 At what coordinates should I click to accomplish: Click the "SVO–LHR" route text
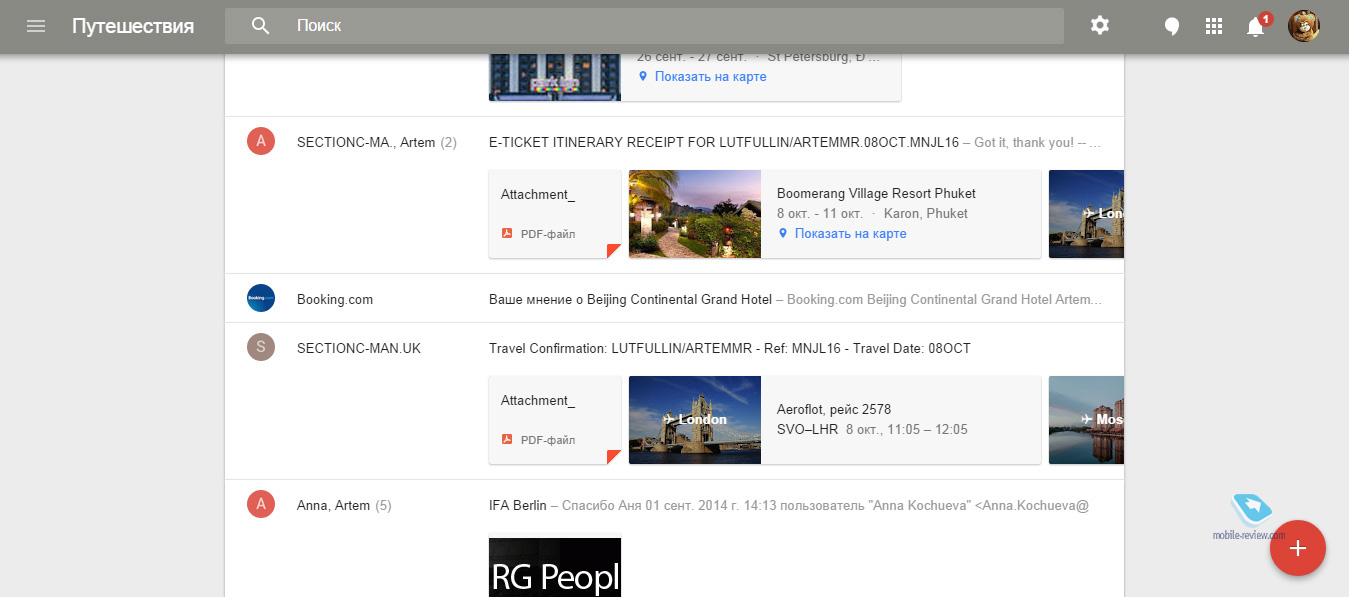(x=807, y=430)
